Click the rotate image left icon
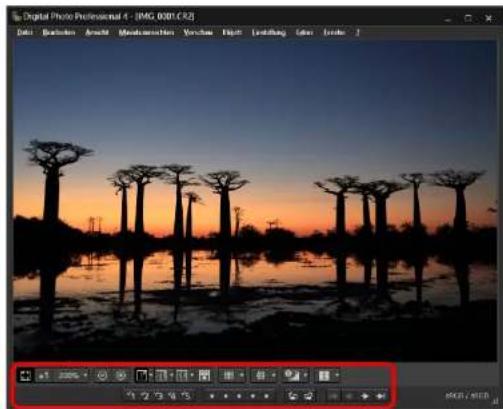This screenshot has width=503, height=409. (292, 396)
